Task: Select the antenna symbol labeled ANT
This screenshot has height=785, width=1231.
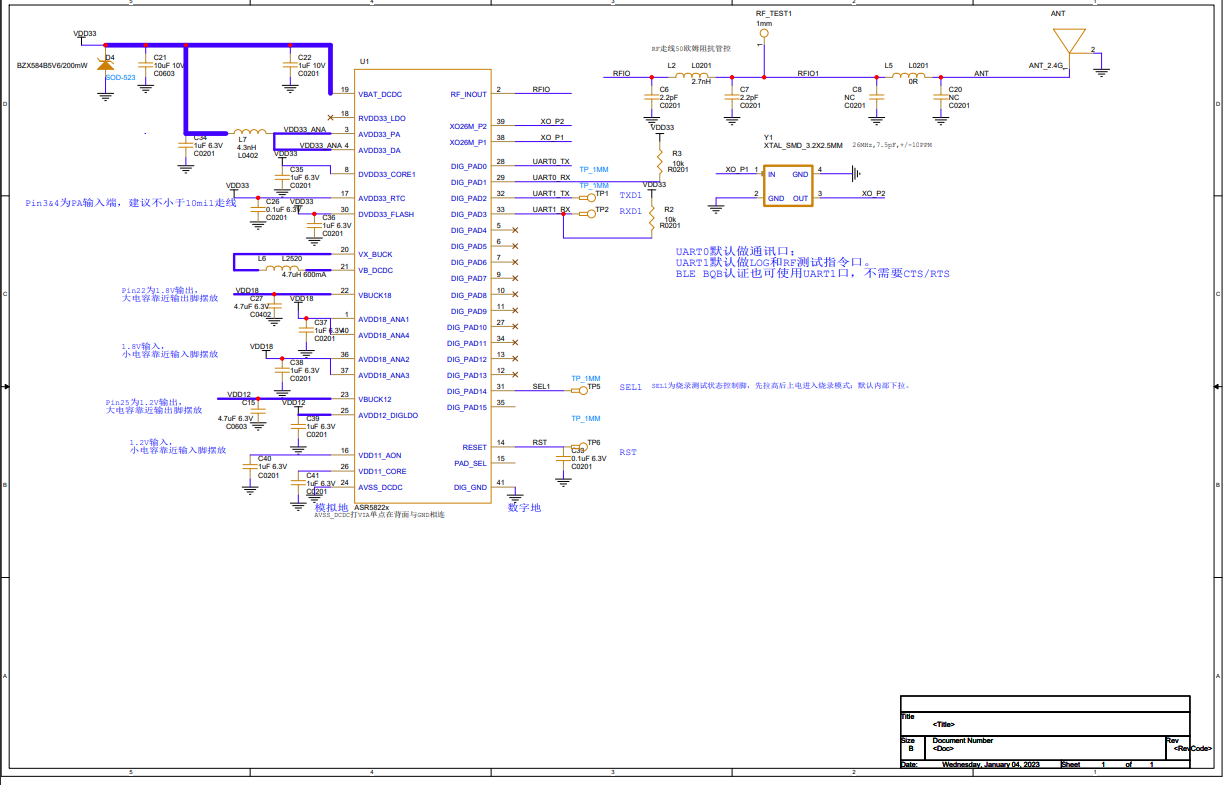Action: pyautogui.click(x=1069, y=41)
